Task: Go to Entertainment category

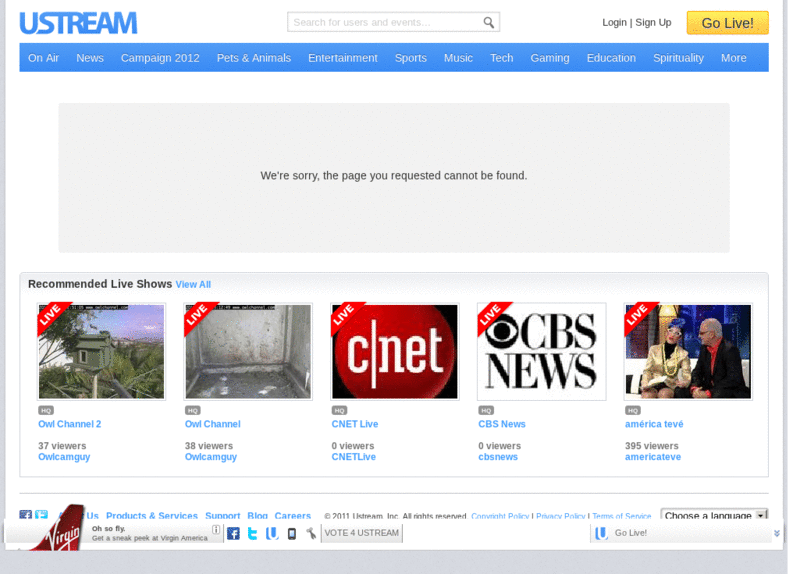Action: (343, 58)
